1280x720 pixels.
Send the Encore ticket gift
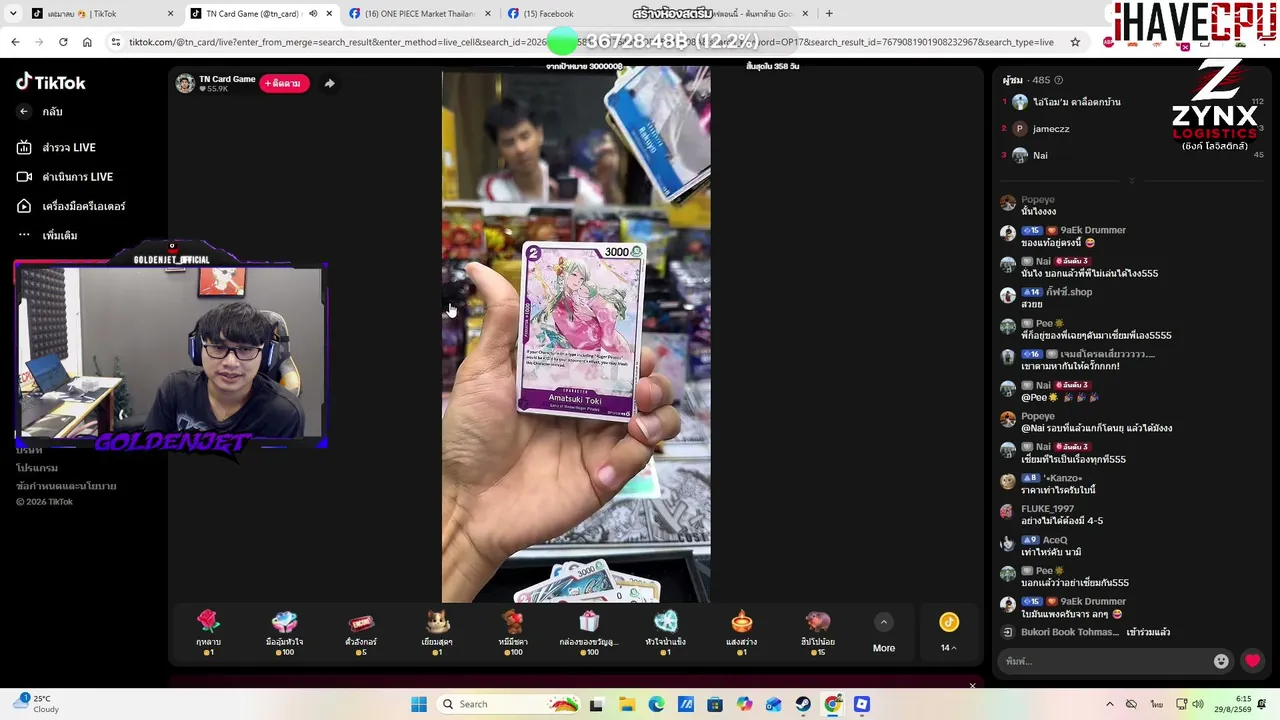[x=361, y=632]
